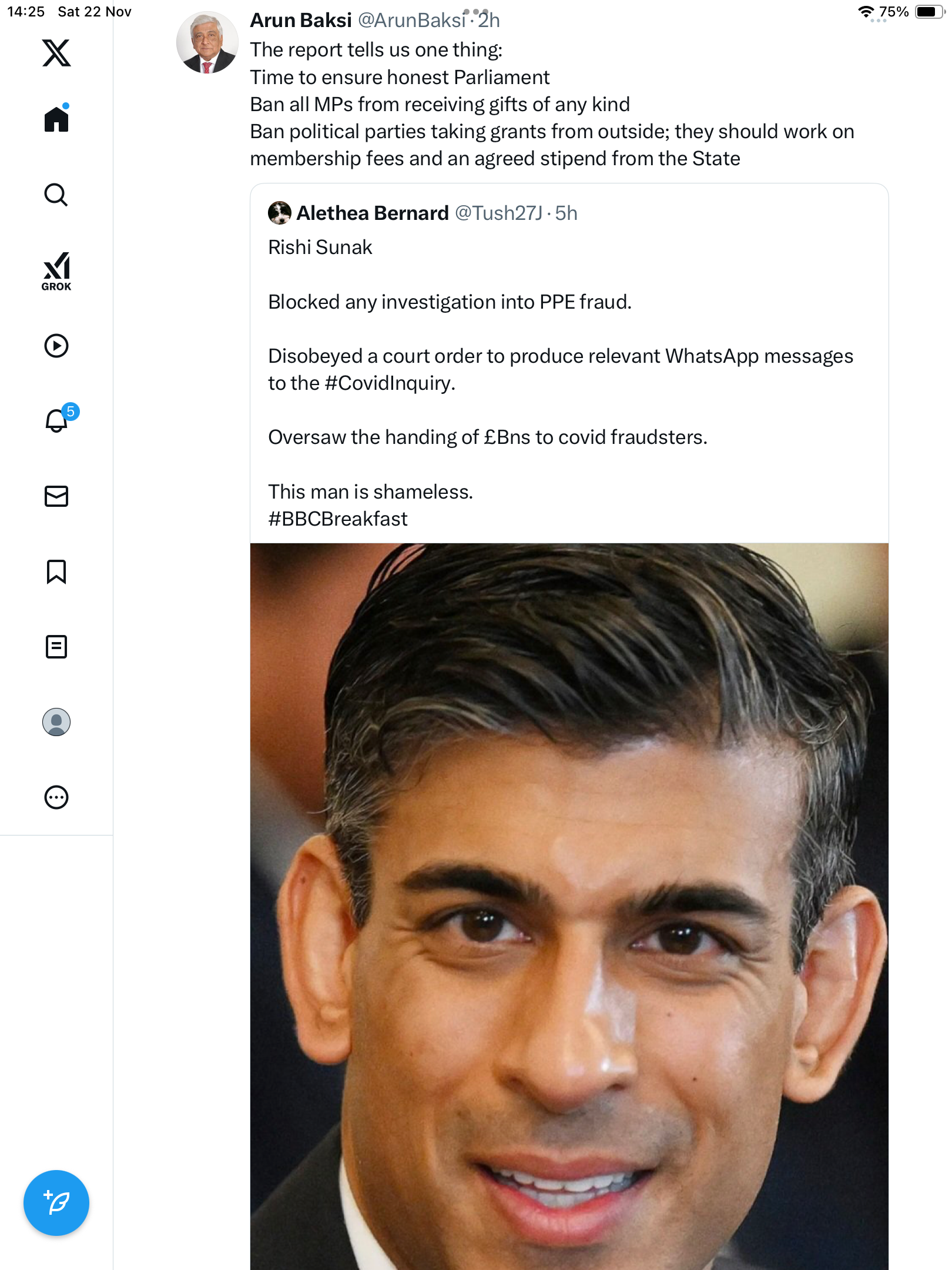Viewport: 952px width, 1270px height.
Task: Open Notifications with 5 unread
Action: tap(58, 420)
